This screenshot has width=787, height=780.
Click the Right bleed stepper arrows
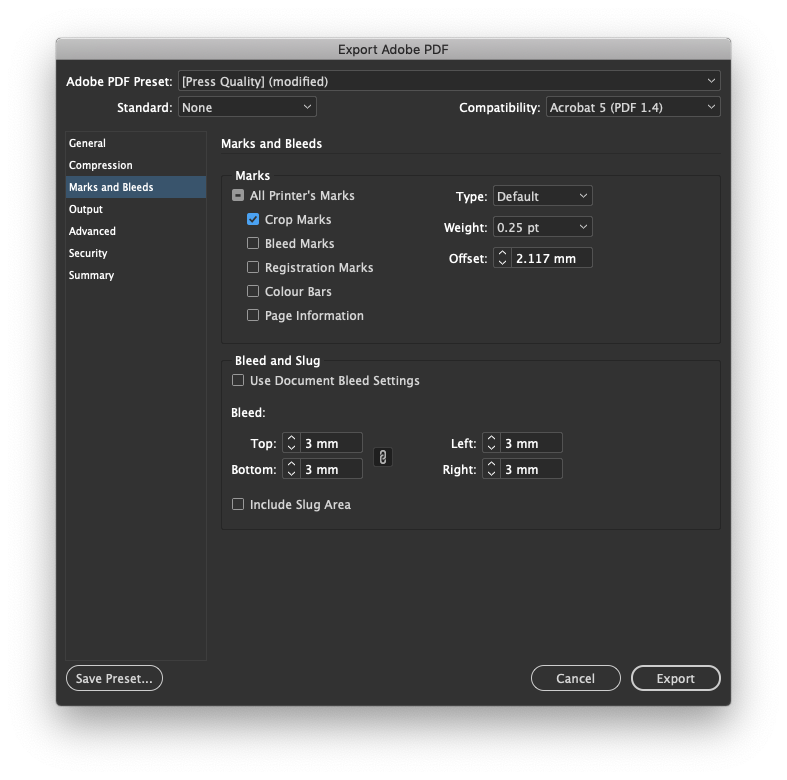491,469
